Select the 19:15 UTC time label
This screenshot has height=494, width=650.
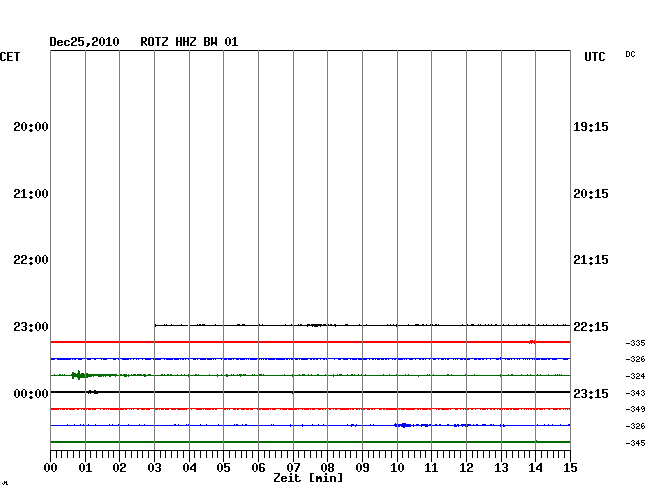[x=591, y=127]
